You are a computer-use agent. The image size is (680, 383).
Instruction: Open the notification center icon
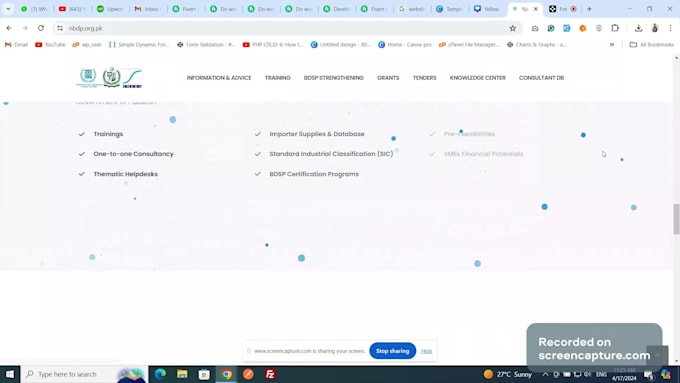pos(648,374)
